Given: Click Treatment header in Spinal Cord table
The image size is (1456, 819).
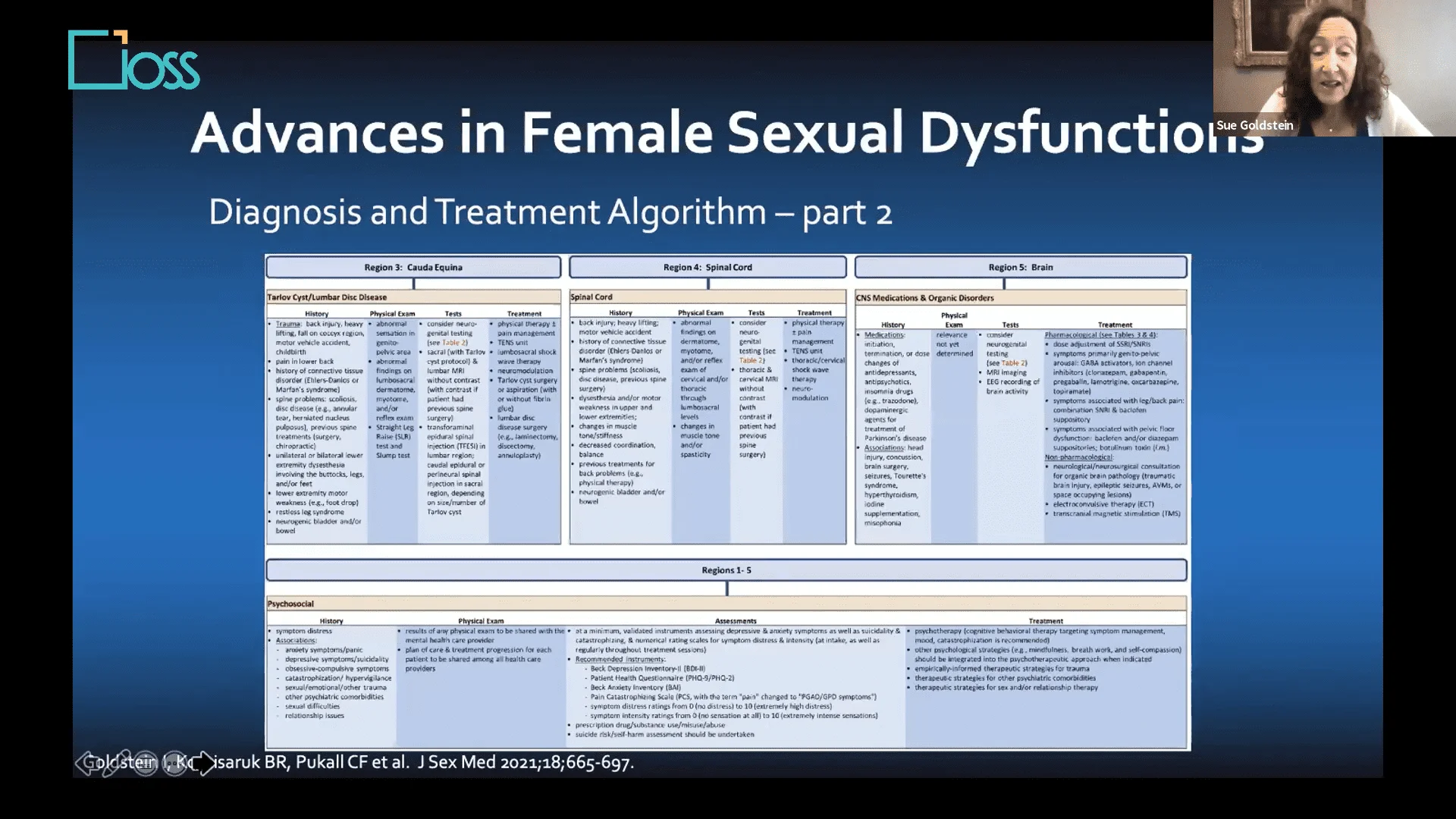Looking at the screenshot, I should (814, 312).
